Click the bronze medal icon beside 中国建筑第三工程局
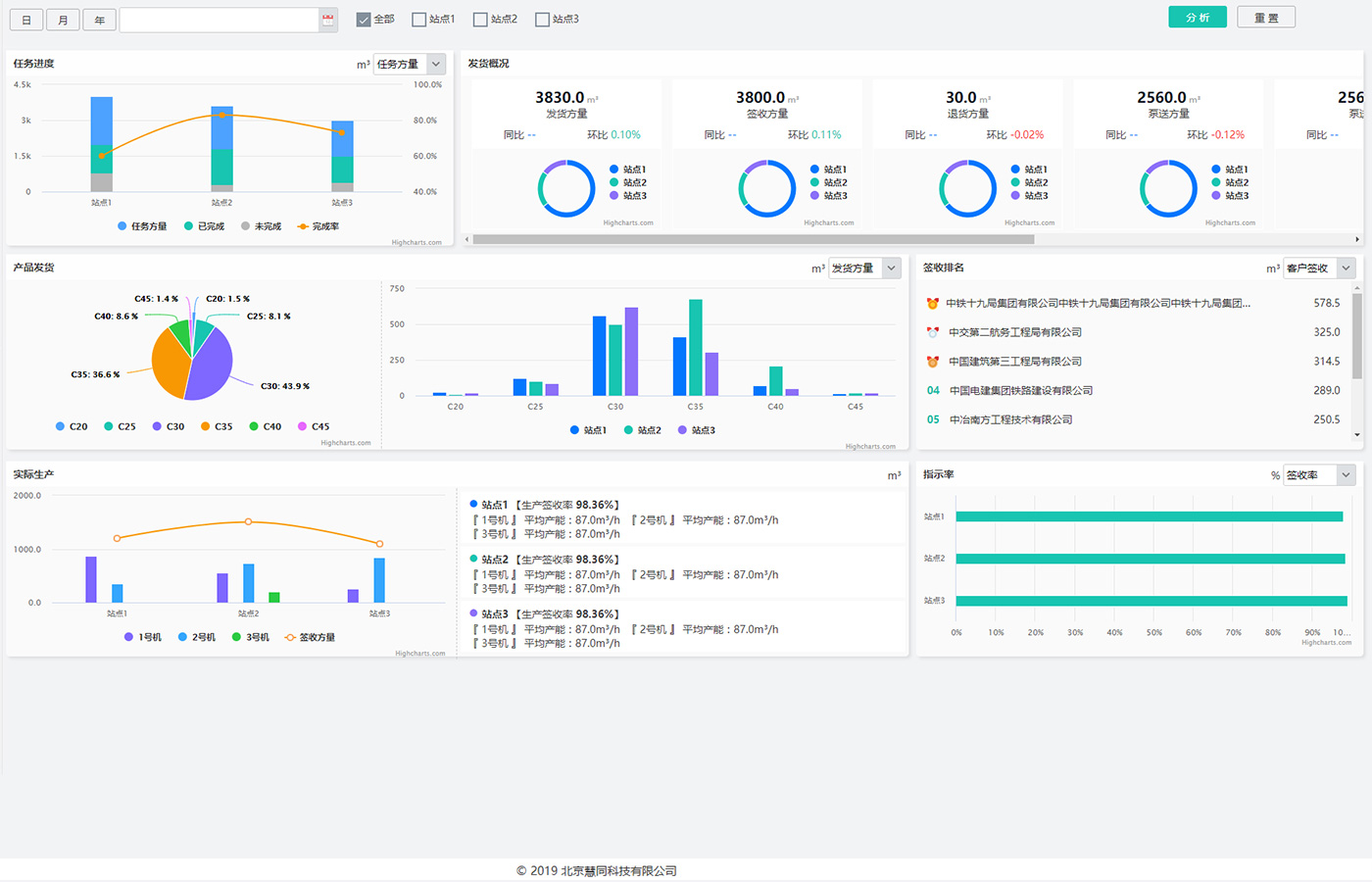This screenshot has height=882, width=1372. [933, 362]
